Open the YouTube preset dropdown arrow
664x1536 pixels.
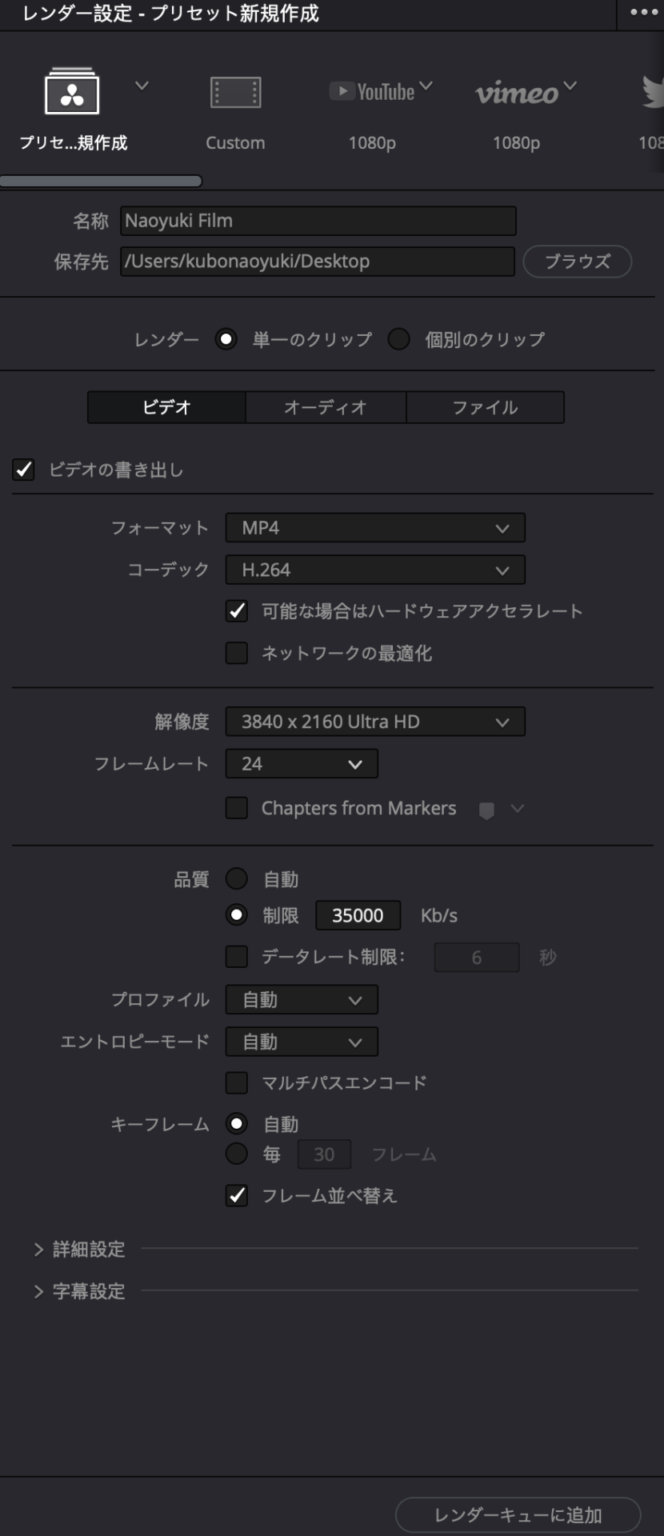click(426, 86)
